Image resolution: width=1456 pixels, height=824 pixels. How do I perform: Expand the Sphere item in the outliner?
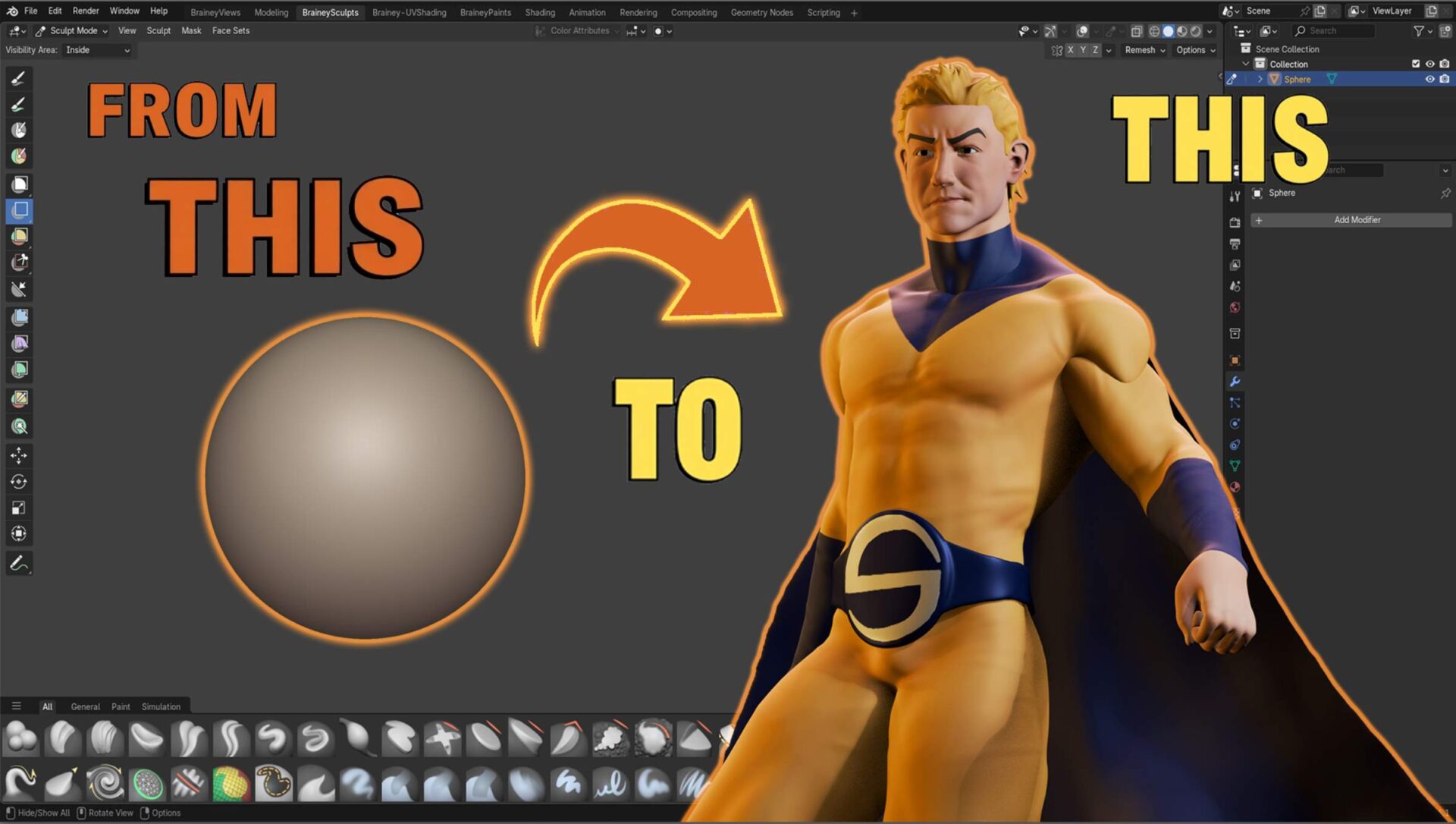(1260, 78)
